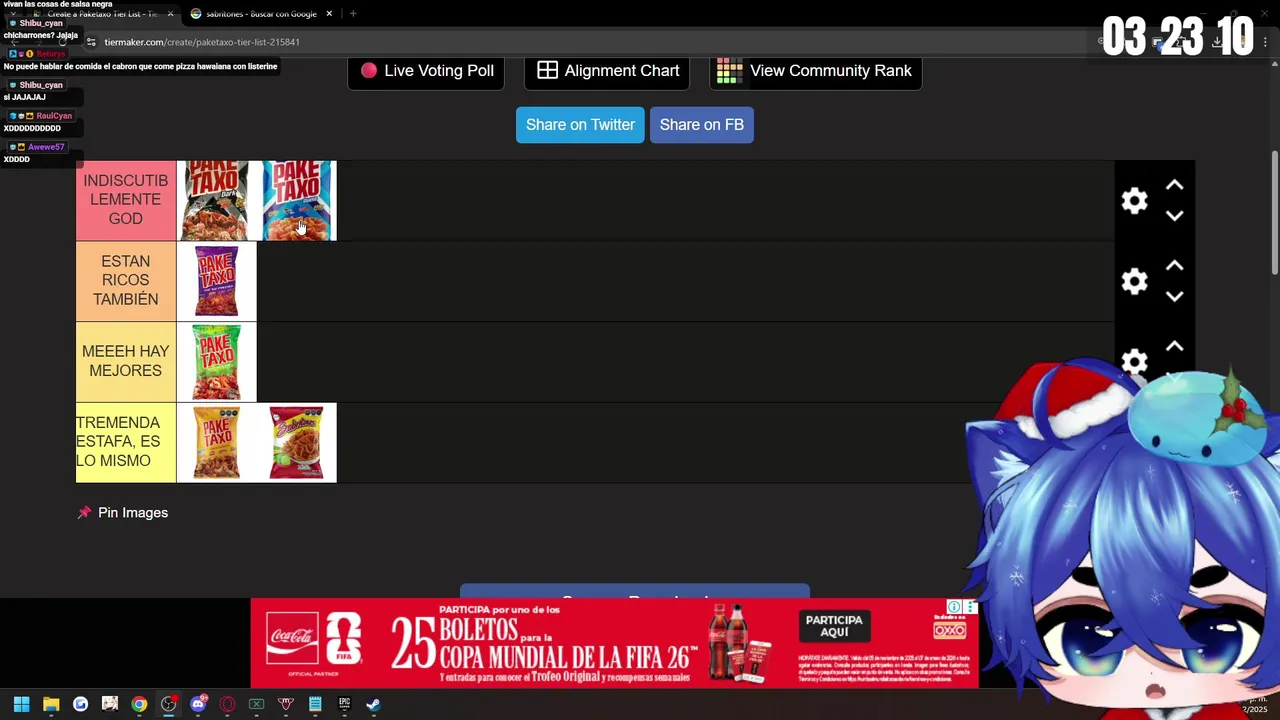1280x720 pixels.
Task: Open a new browser tab
Action: point(353,14)
